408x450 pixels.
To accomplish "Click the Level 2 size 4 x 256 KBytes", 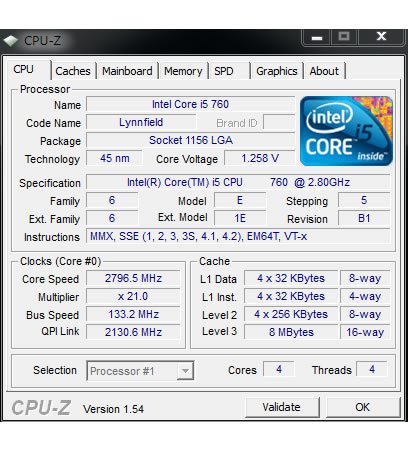I will pyautogui.click(x=291, y=314).
